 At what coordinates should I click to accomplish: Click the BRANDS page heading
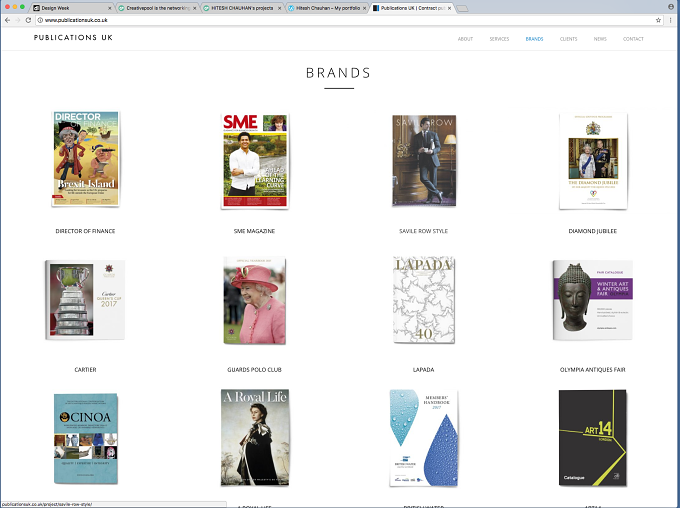click(339, 73)
